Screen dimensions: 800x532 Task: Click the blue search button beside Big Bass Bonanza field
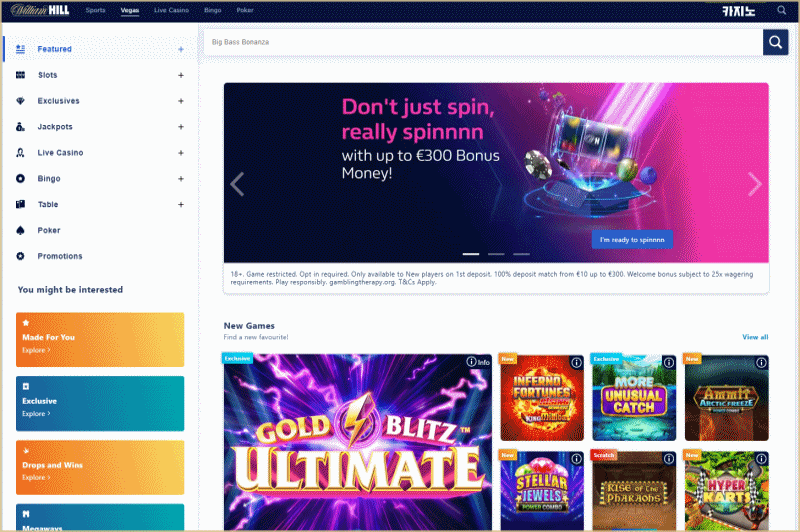(x=776, y=42)
